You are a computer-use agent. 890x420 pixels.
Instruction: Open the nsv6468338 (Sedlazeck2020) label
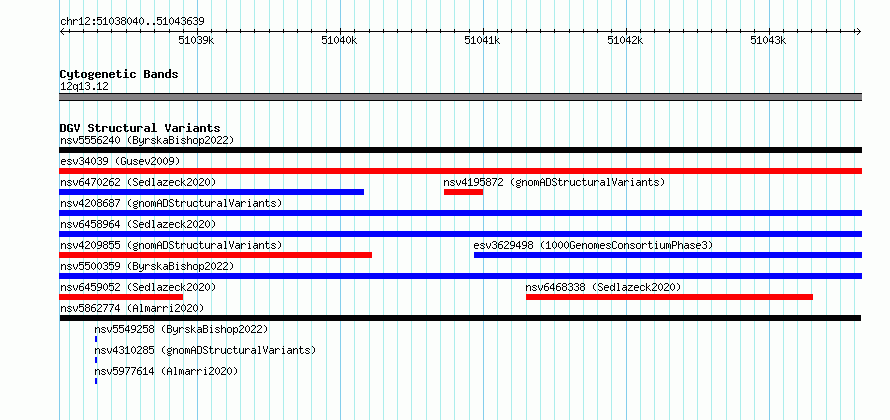click(x=603, y=287)
